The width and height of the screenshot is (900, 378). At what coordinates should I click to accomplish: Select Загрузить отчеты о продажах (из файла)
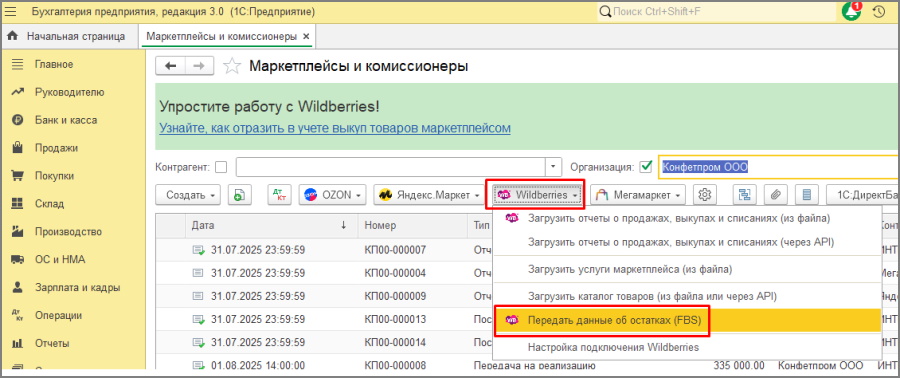(x=686, y=218)
